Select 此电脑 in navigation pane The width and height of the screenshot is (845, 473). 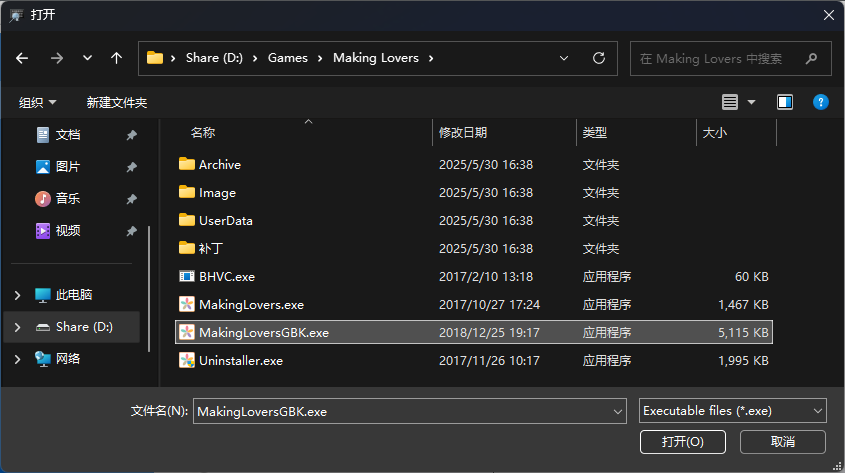[x=74, y=295]
